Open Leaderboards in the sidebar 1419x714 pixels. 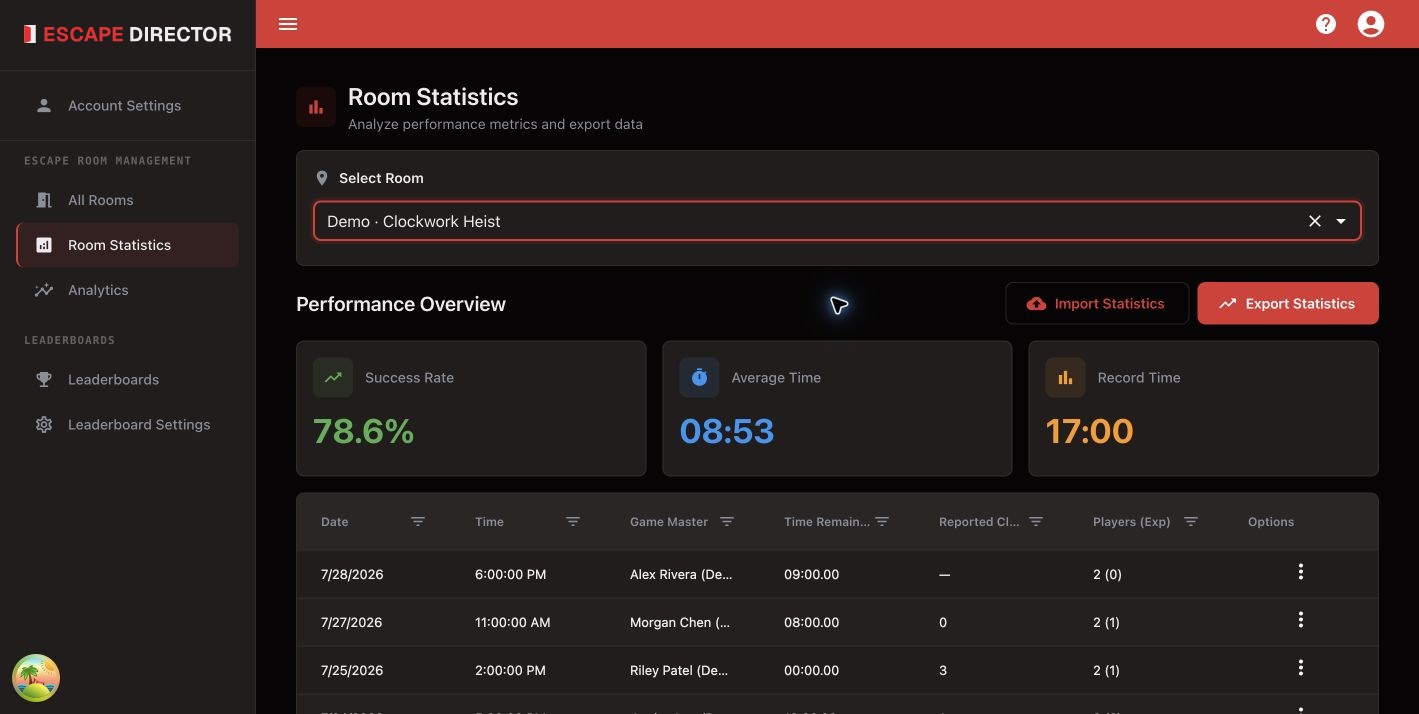click(127, 380)
